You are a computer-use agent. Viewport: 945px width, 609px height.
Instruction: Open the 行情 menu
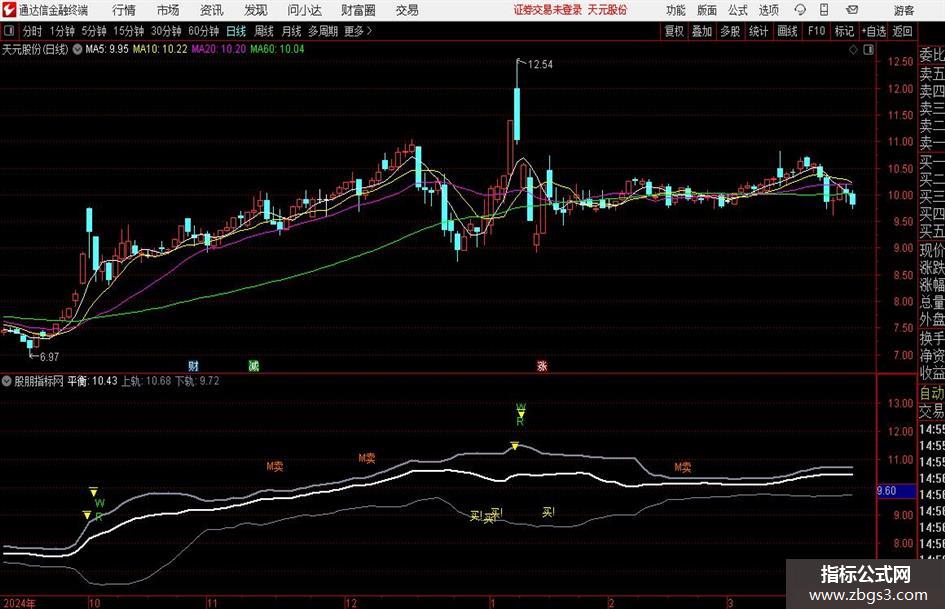[x=124, y=10]
